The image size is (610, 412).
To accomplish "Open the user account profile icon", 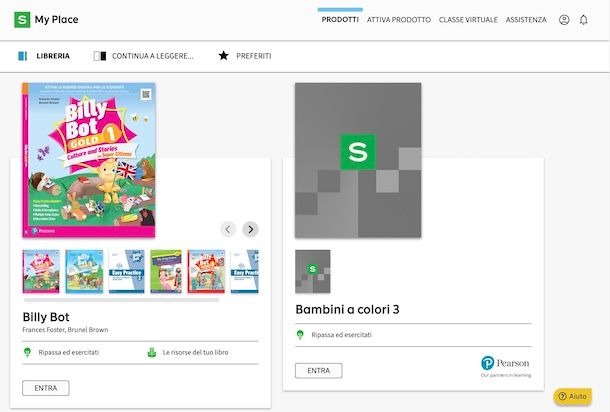I will pyautogui.click(x=564, y=20).
